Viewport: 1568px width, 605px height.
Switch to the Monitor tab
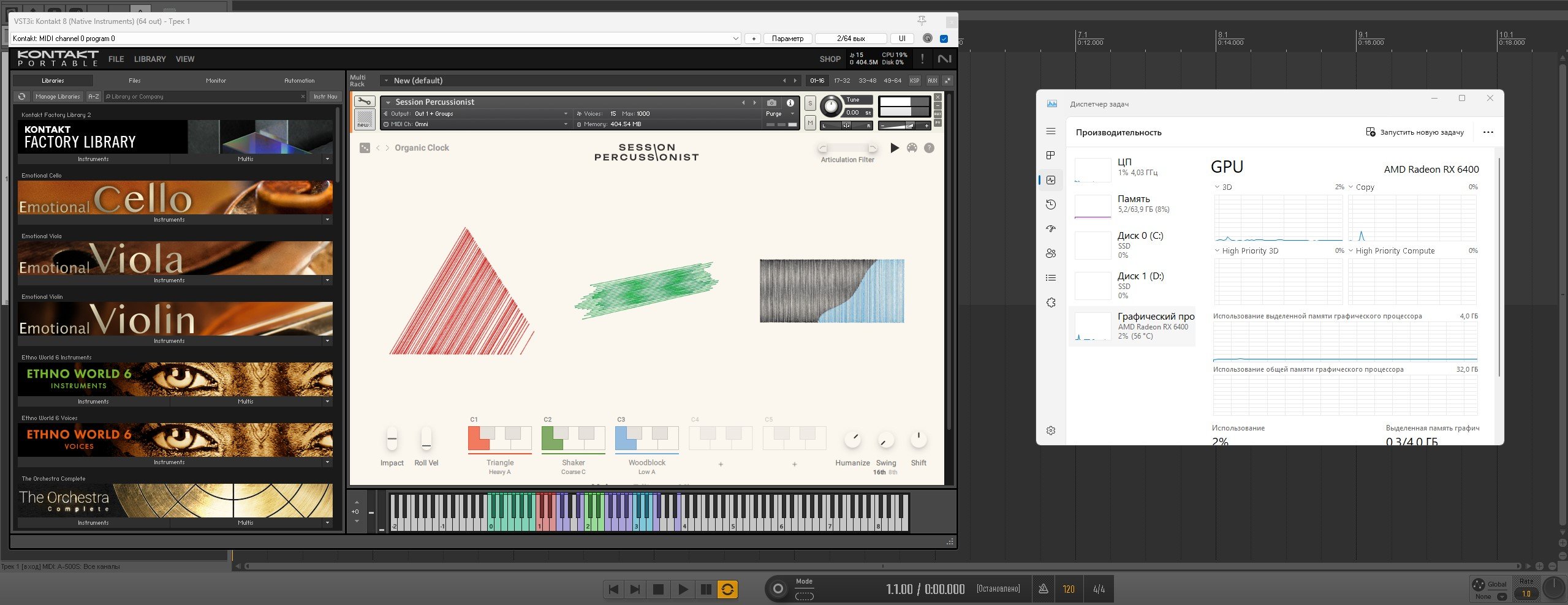[x=216, y=80]
